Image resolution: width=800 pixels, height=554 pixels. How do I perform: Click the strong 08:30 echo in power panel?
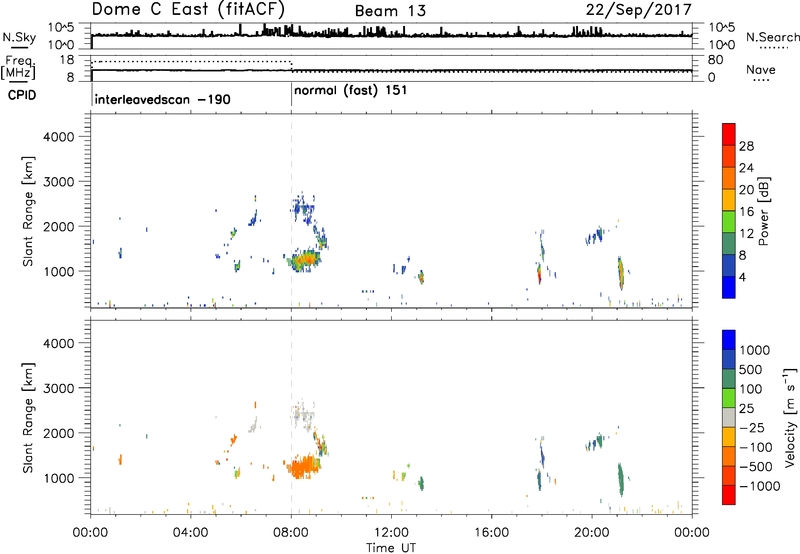click(305, 260)
